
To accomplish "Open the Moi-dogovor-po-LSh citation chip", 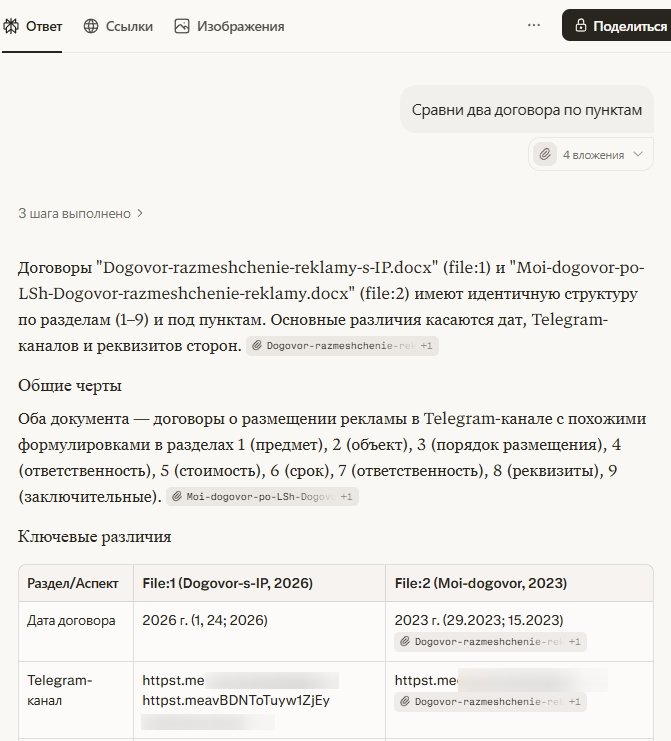I will [262, 496].
